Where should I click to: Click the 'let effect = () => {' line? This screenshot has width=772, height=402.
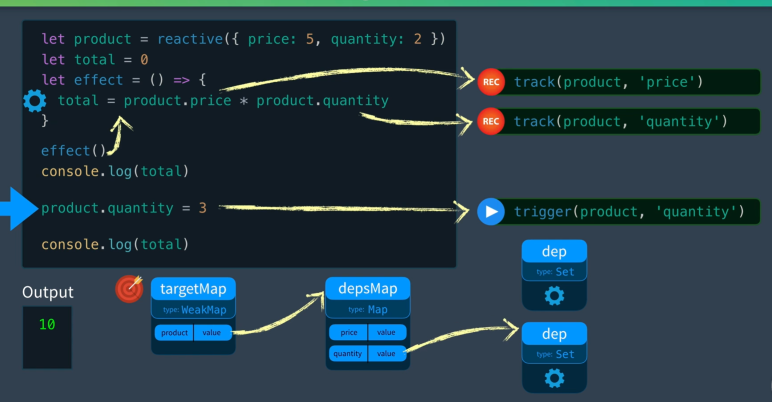pos(124,80)
